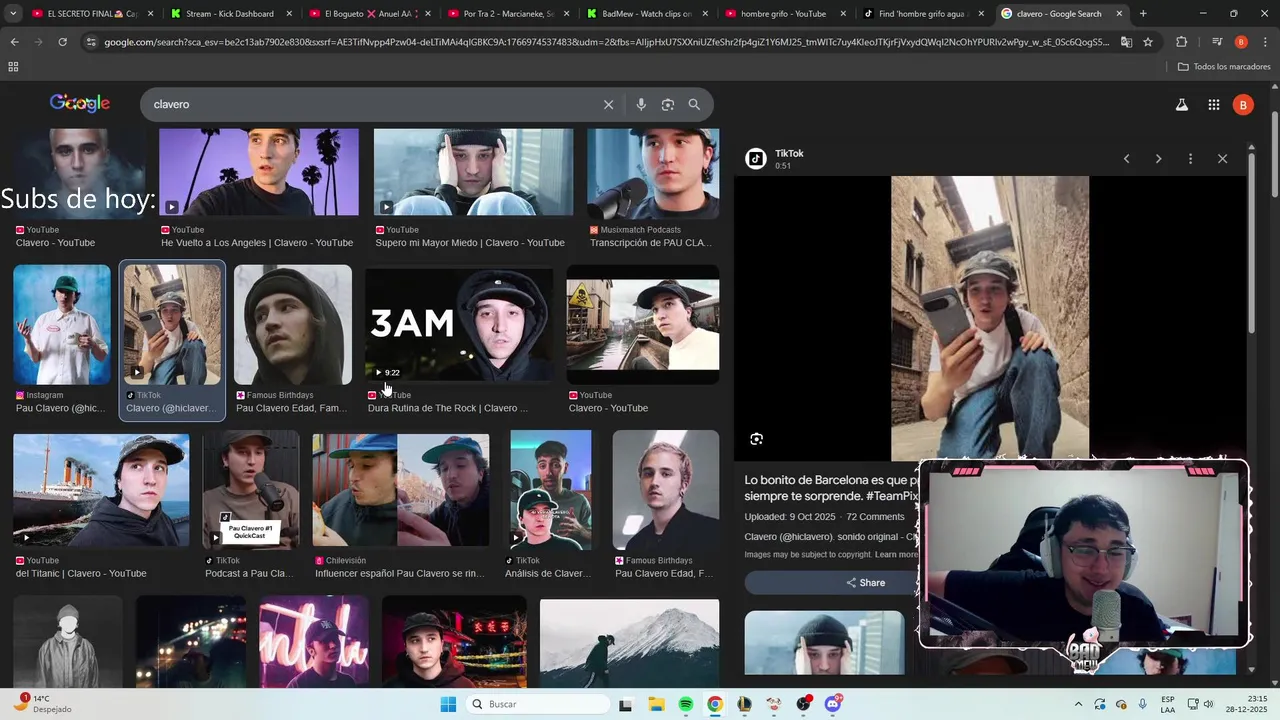Switch to hombre grifo - YouTube tab
The image size is (1280, 720).
point(783,14)
